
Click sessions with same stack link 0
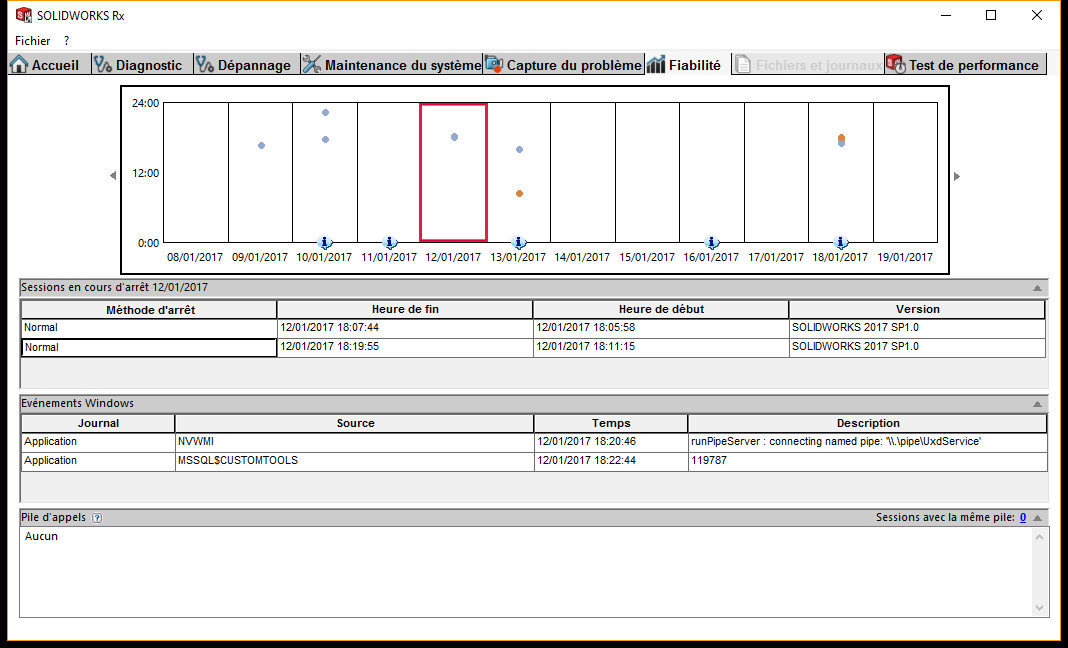[1022, 518]
